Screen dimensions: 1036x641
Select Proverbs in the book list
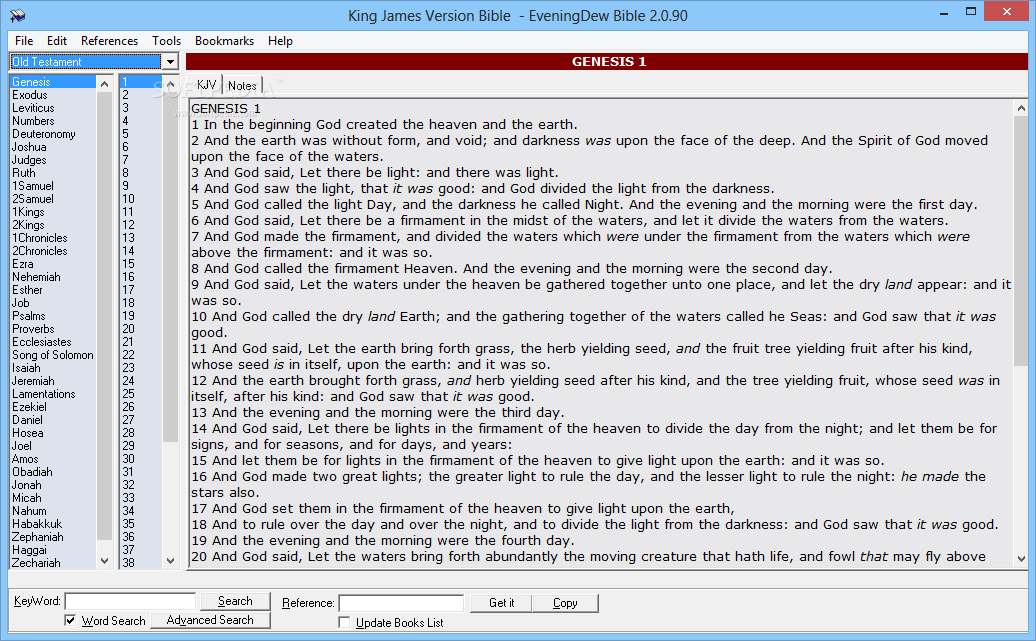[53, 329]
